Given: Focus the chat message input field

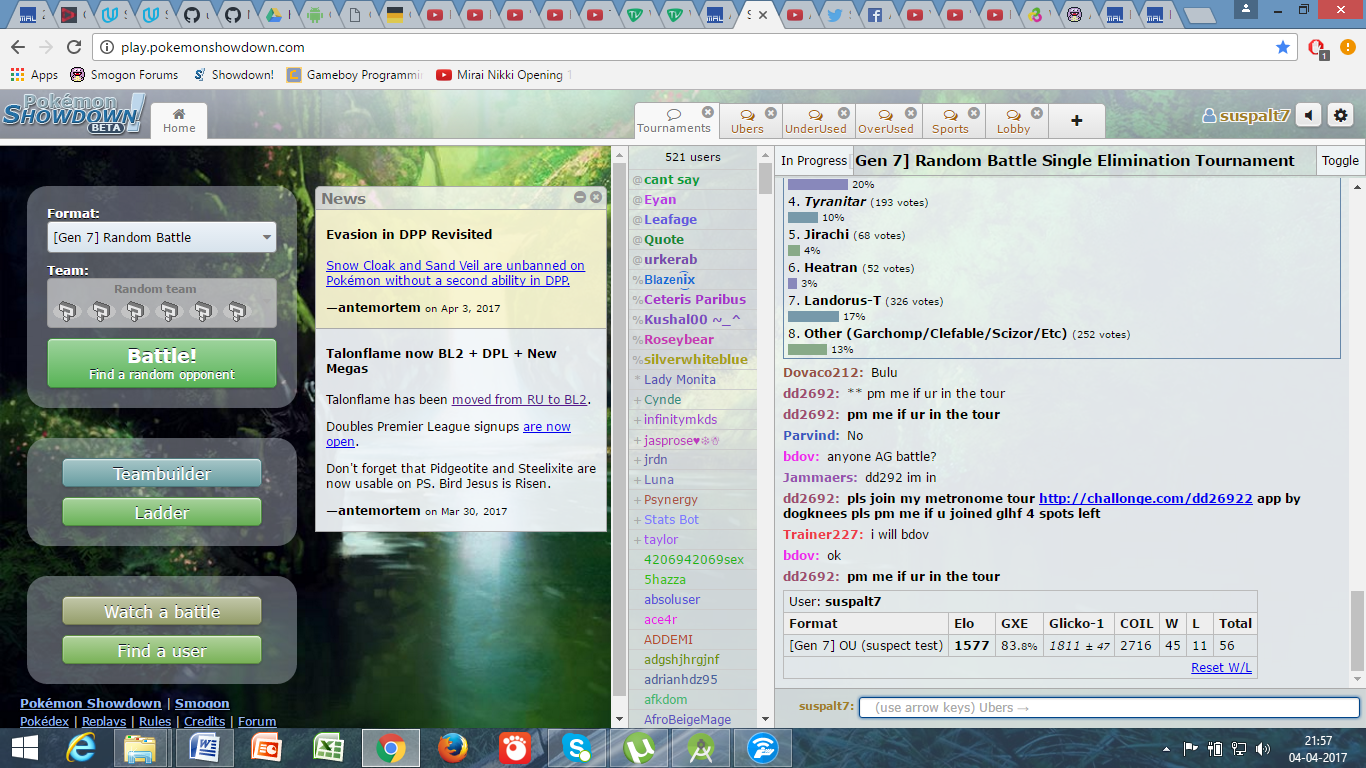Looking at the screenshot, I should 1109,707.
